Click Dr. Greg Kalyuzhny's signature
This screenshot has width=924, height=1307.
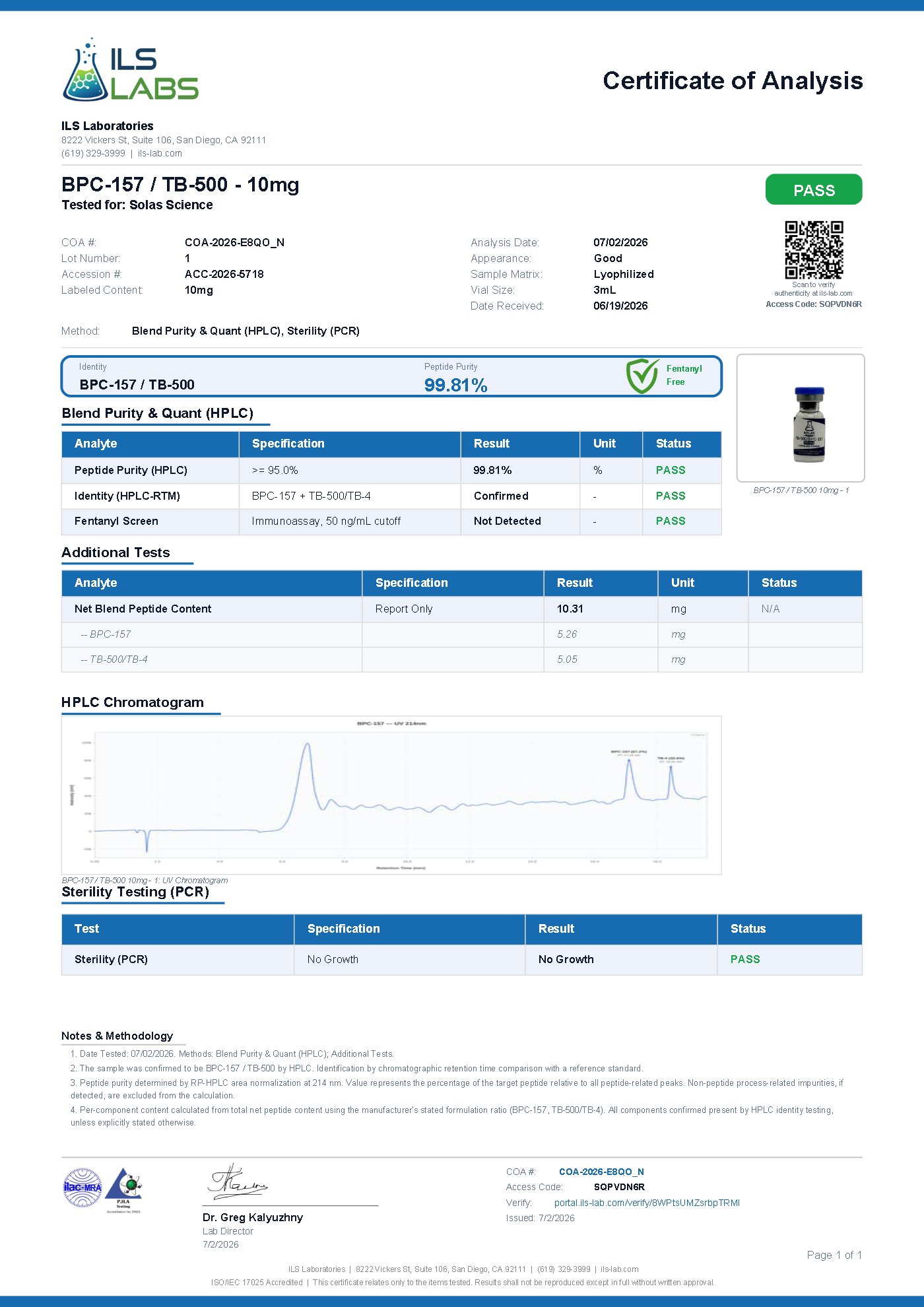pyautogui.click(x=238, y=1182)
